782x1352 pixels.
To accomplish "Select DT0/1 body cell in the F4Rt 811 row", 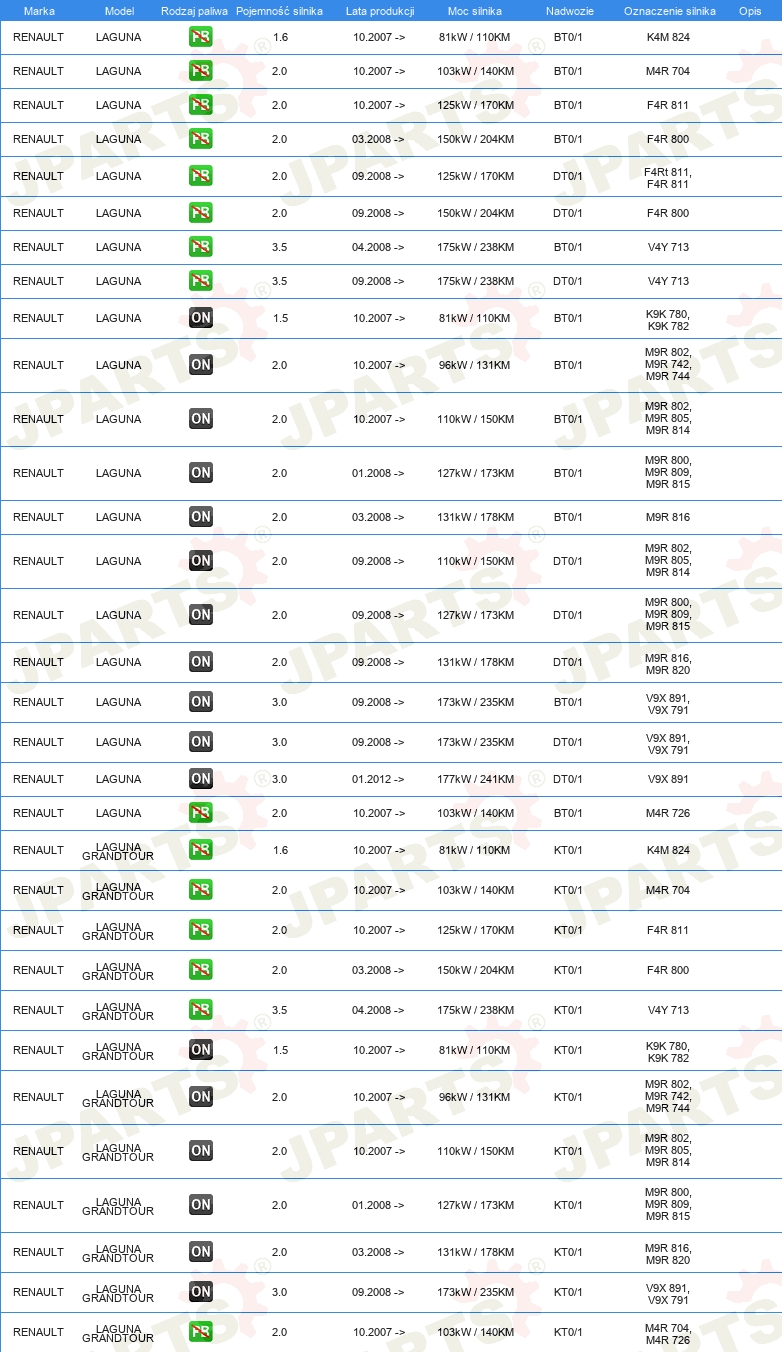I will (568, 176).
